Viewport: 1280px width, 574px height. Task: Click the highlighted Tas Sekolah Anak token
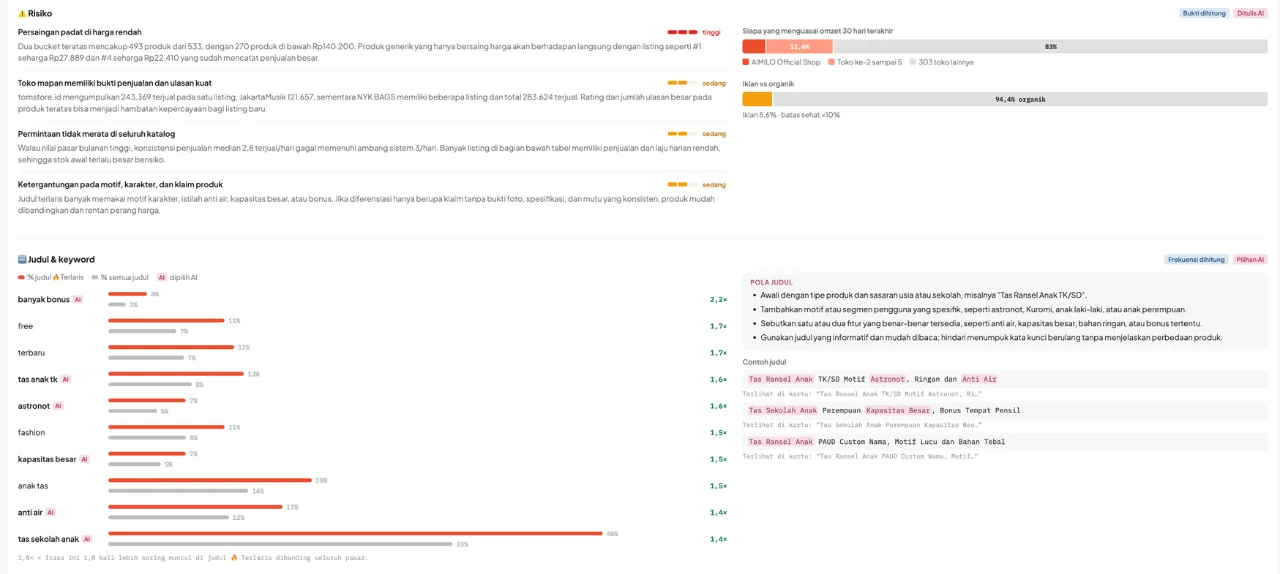(783, 410)
